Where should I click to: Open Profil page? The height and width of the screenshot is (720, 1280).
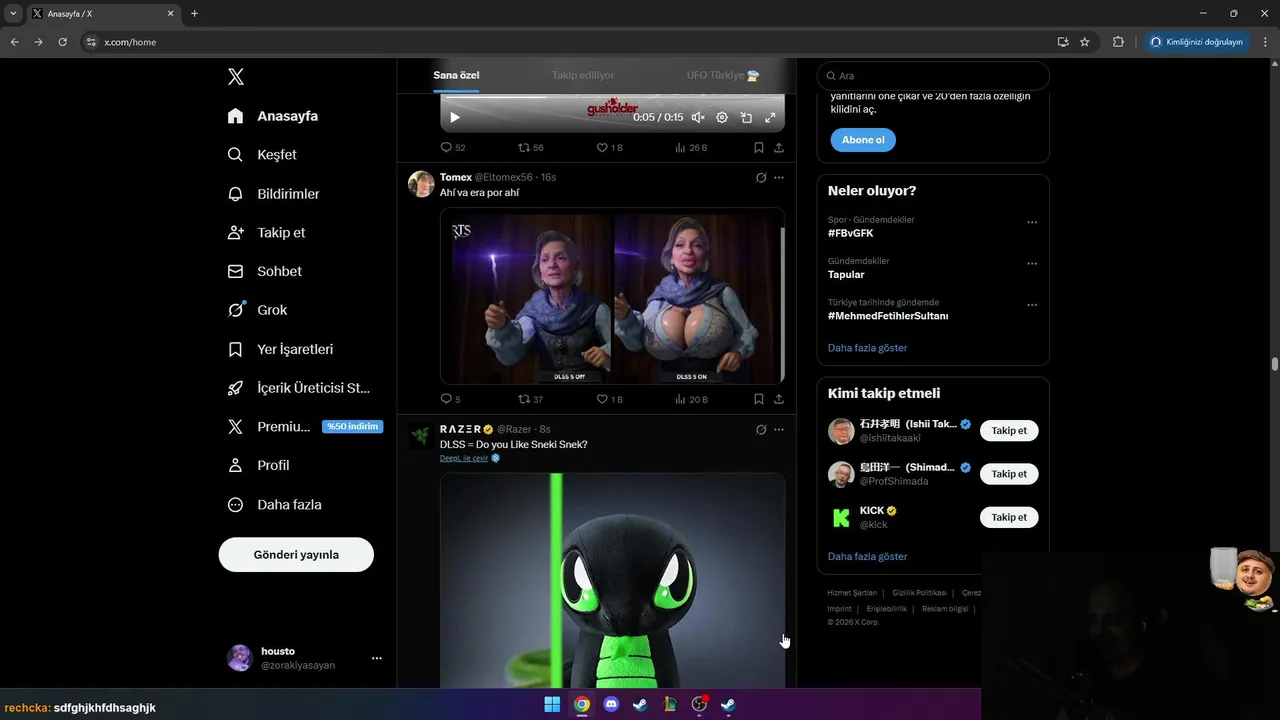pyautogui.click(x=258, y=465)
